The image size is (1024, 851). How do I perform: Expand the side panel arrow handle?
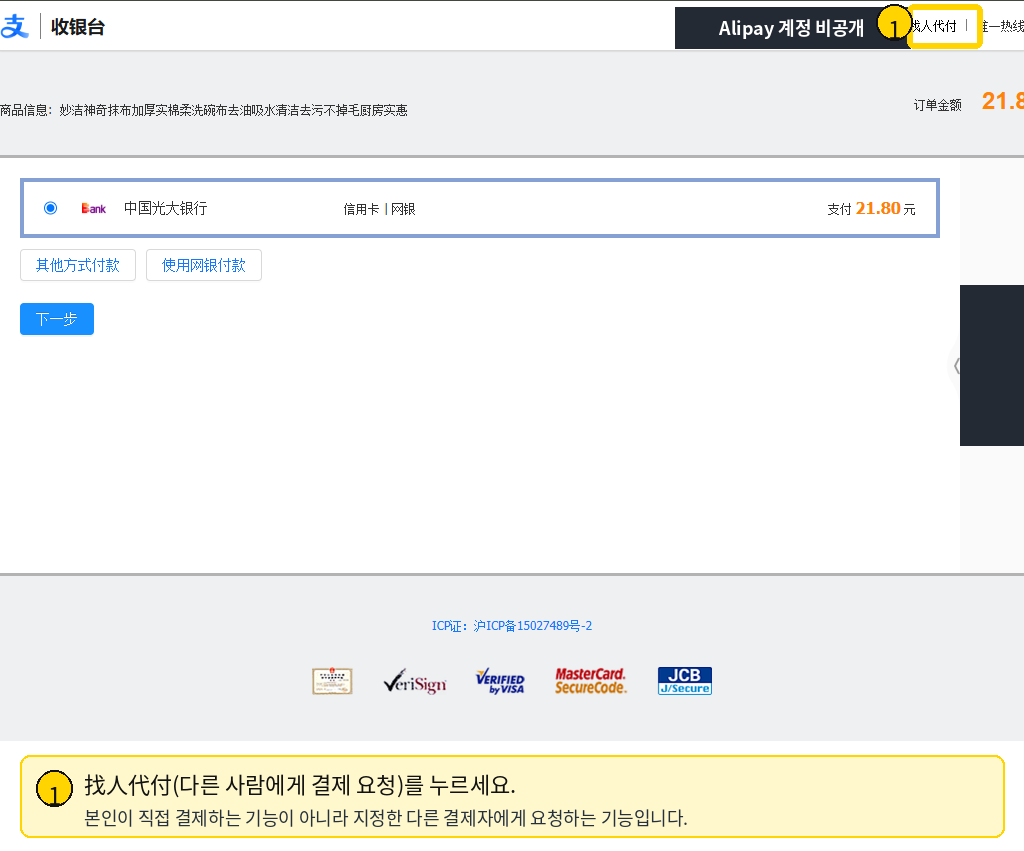pos(956,366)
